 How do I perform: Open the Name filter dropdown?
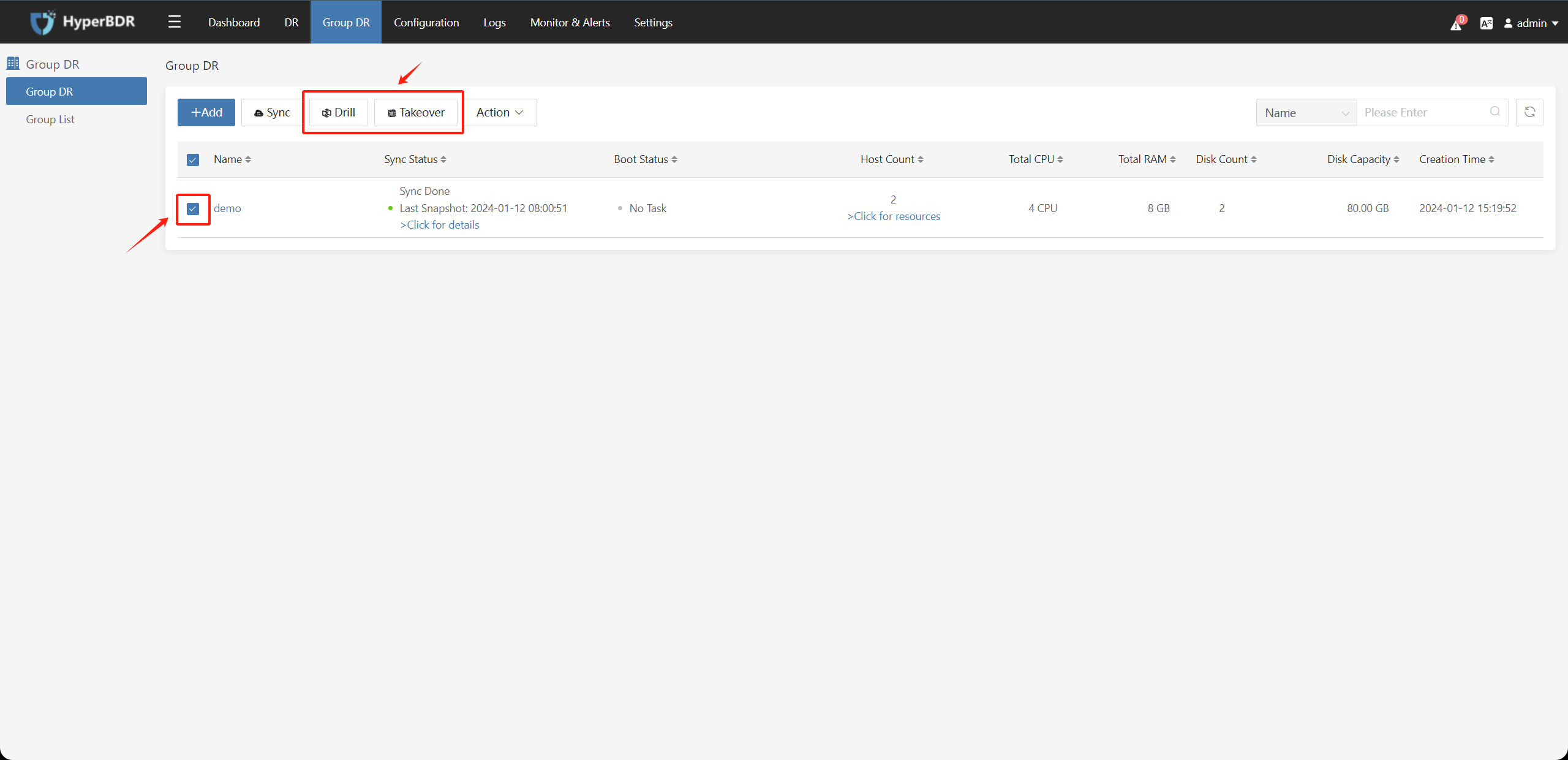click(x=1306, y=112)
